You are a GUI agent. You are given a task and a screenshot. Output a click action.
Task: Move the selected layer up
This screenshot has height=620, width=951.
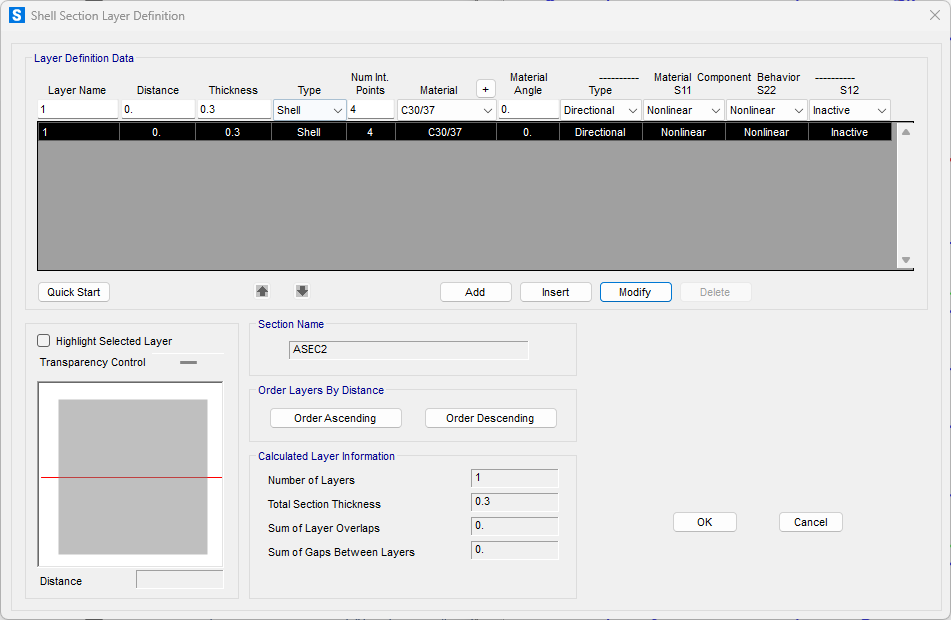pos(262,291)
